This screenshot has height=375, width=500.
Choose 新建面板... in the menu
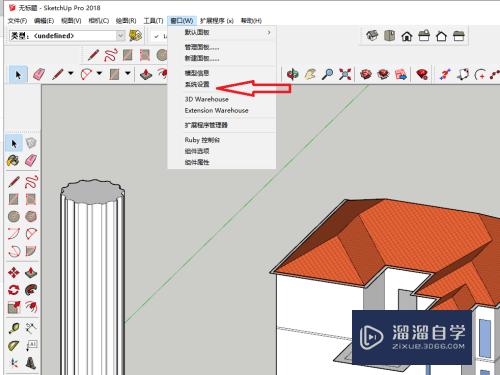pyautogui.click(x=202, y=58)
